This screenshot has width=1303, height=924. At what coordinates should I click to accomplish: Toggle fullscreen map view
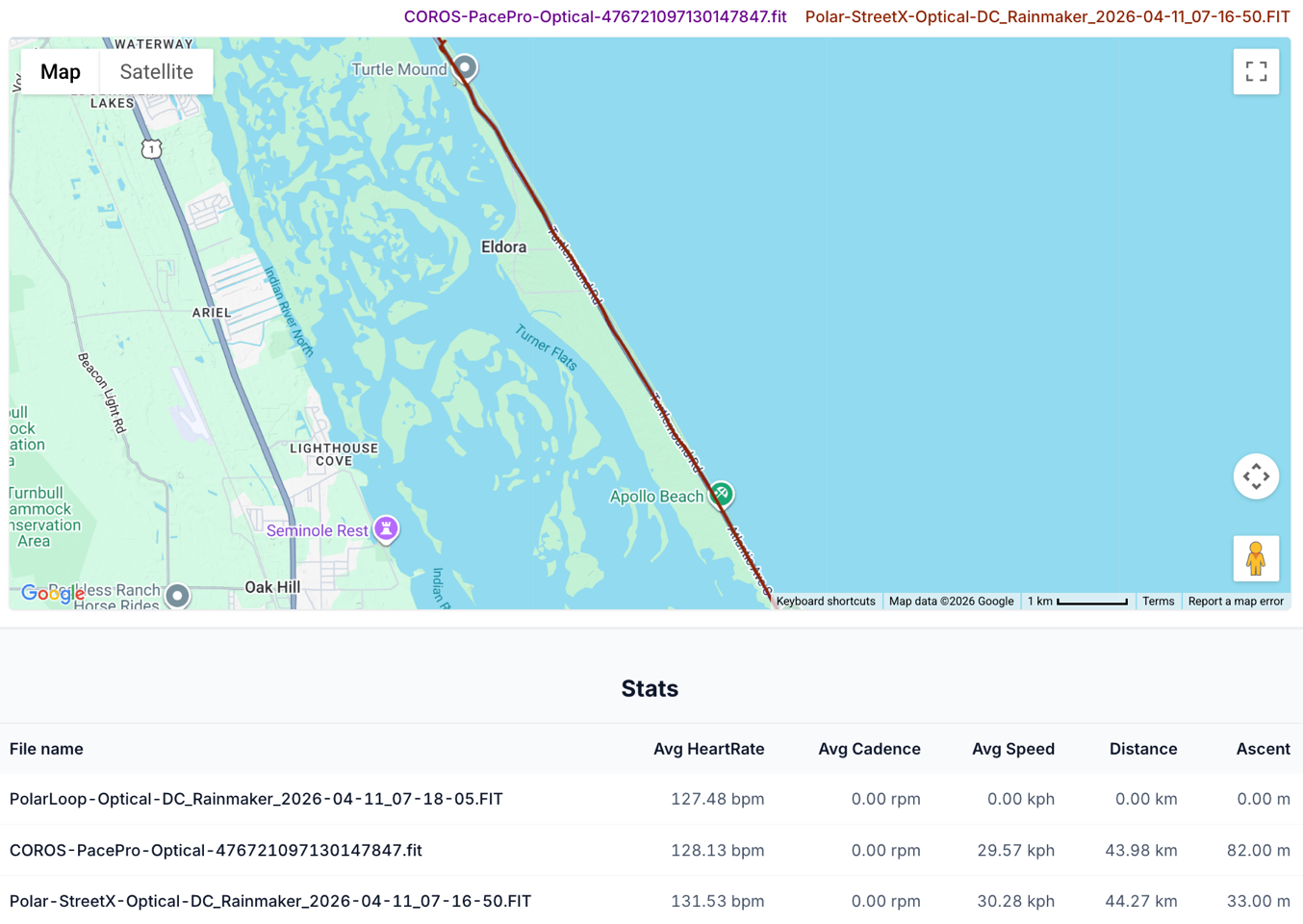[x=1256, y=71]
